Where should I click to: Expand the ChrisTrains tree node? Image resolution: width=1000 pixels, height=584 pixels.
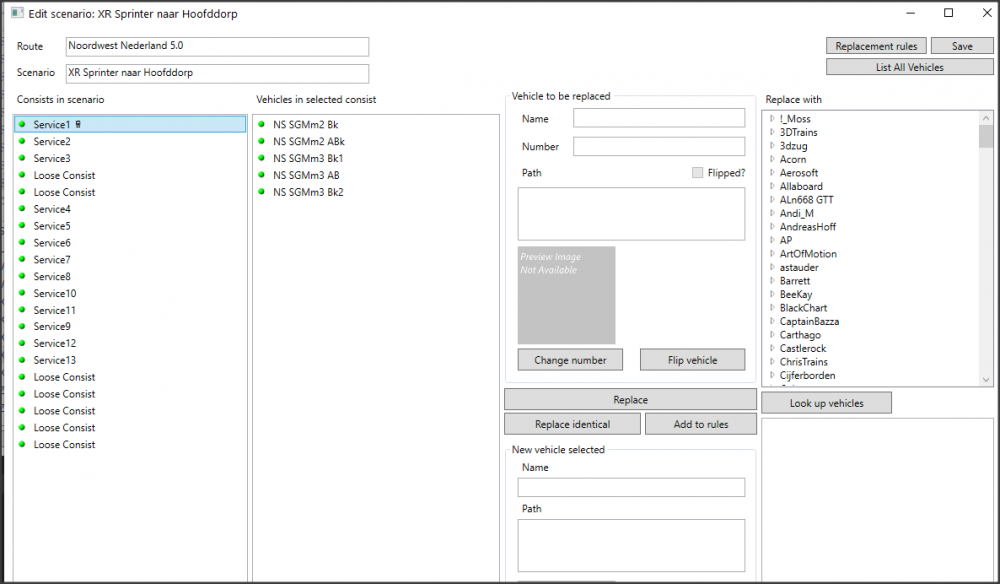(x=772, y=362)
